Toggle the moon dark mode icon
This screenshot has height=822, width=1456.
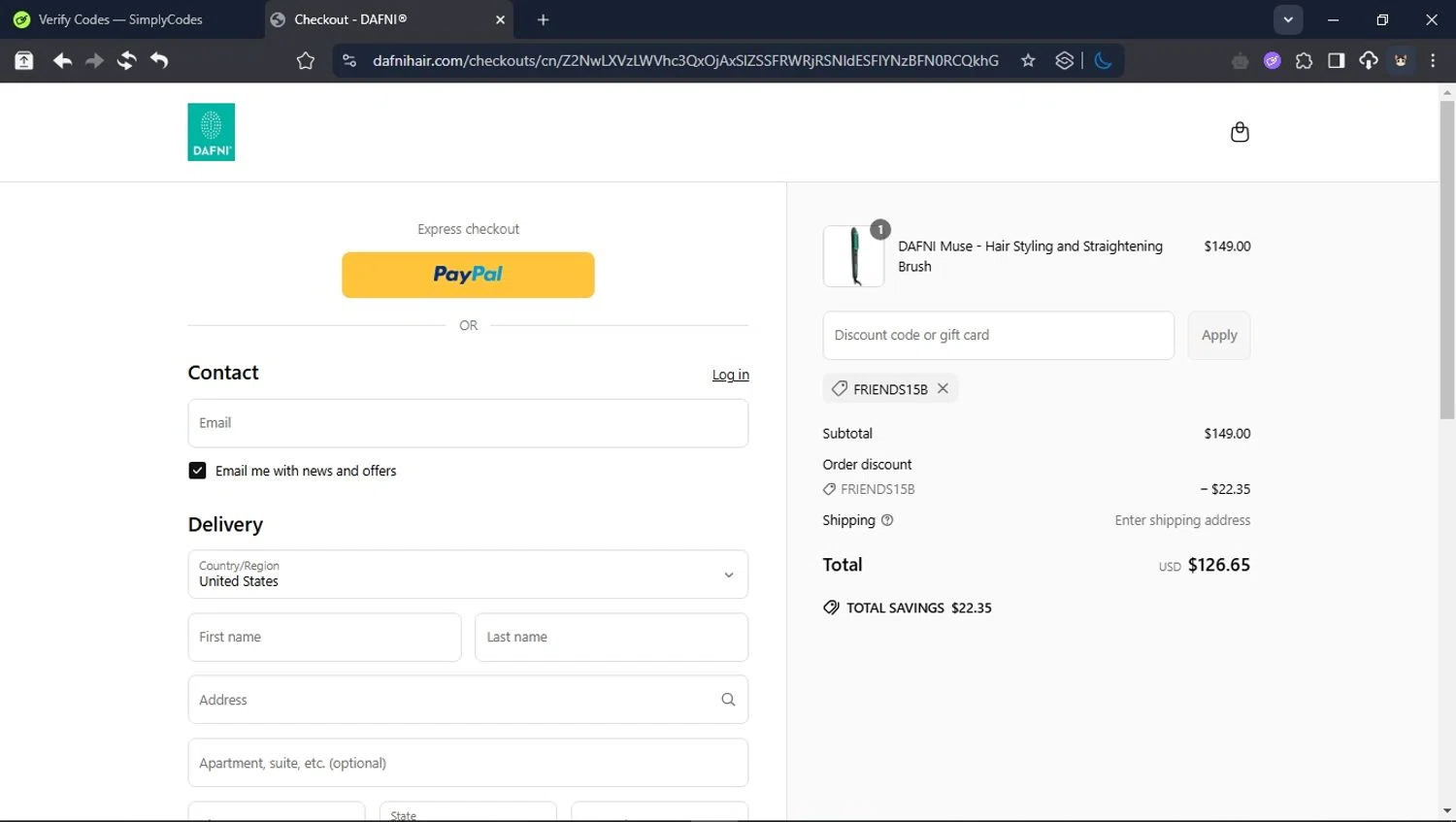coord(1103,61)
